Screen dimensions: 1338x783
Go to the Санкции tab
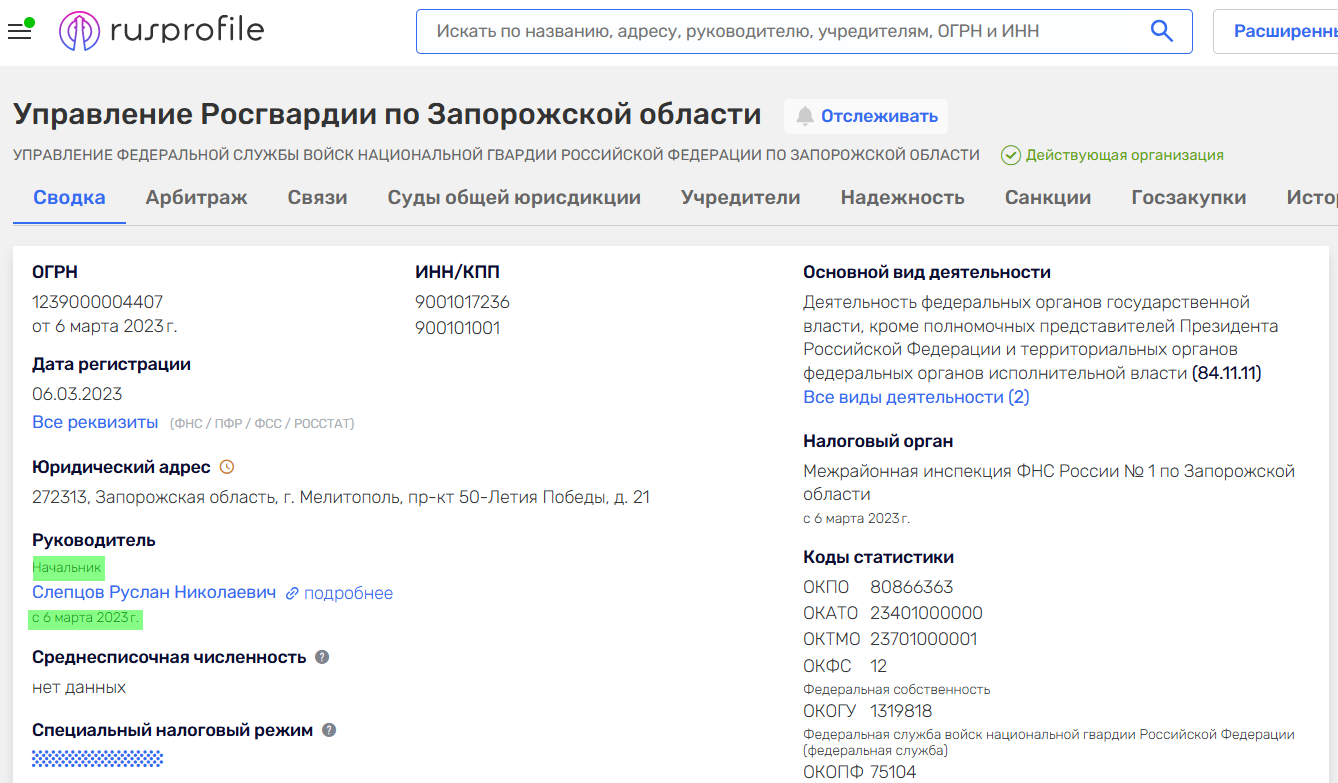pyautogui.click(x=1047, y=197)
